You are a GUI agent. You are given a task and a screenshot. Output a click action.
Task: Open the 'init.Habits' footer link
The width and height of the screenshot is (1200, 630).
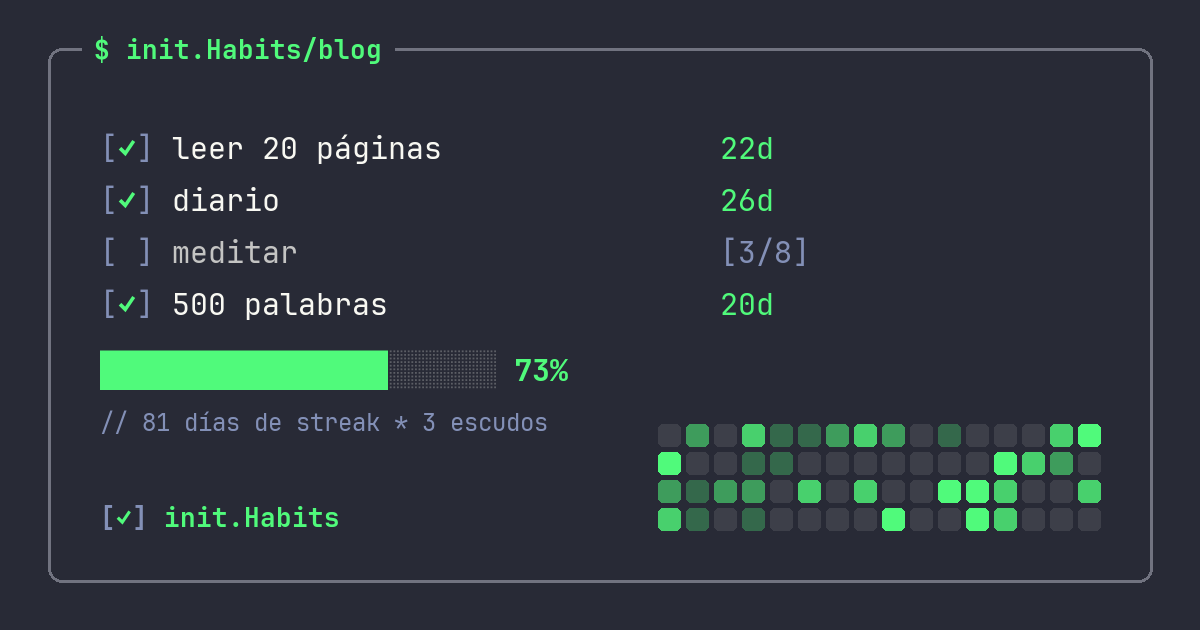click(251, 518)
